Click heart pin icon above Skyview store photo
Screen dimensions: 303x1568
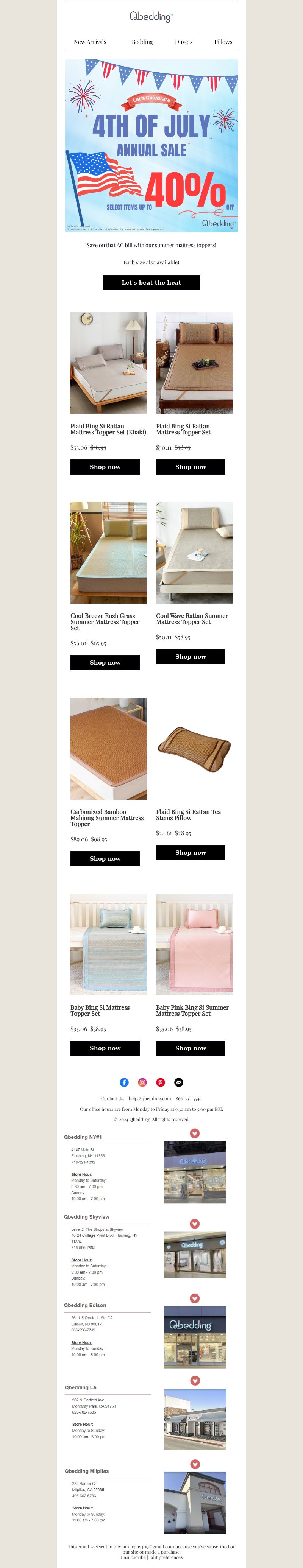pos(194,1224)
